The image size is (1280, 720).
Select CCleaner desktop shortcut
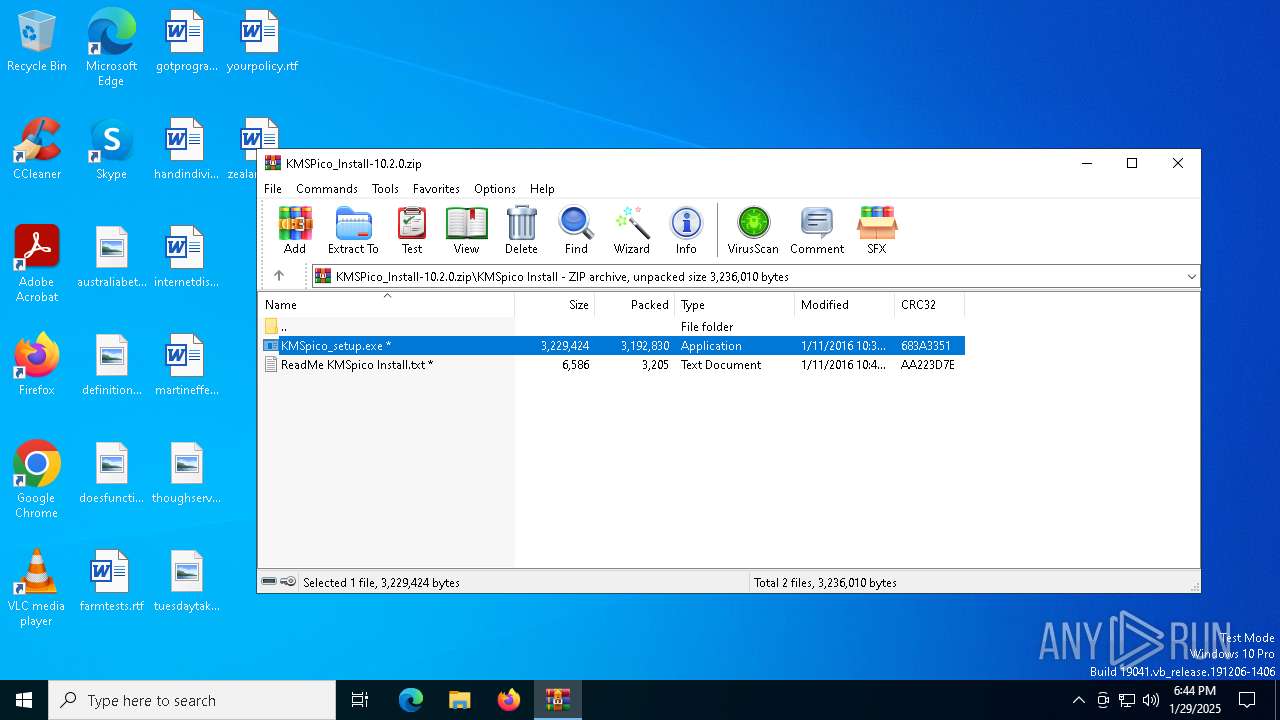coord(37,149)
